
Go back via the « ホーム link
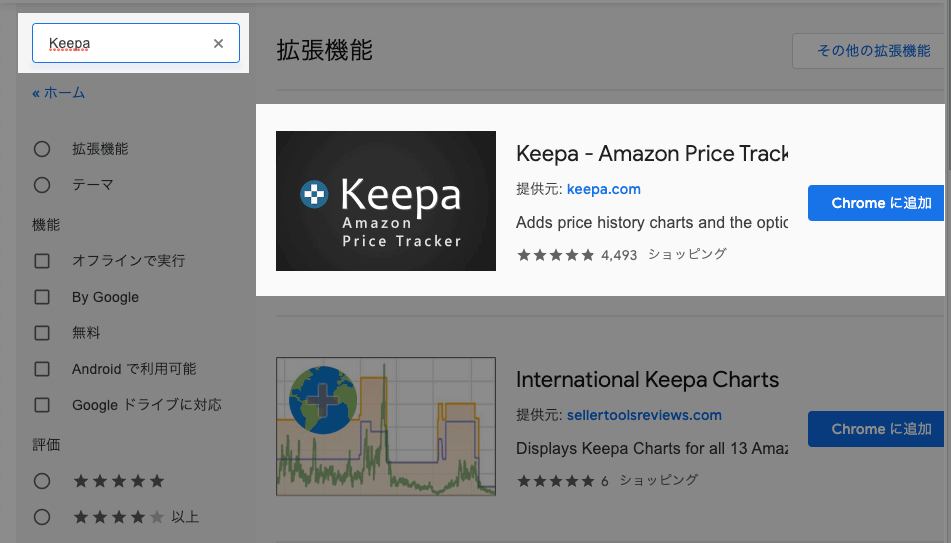pos(59,93)
